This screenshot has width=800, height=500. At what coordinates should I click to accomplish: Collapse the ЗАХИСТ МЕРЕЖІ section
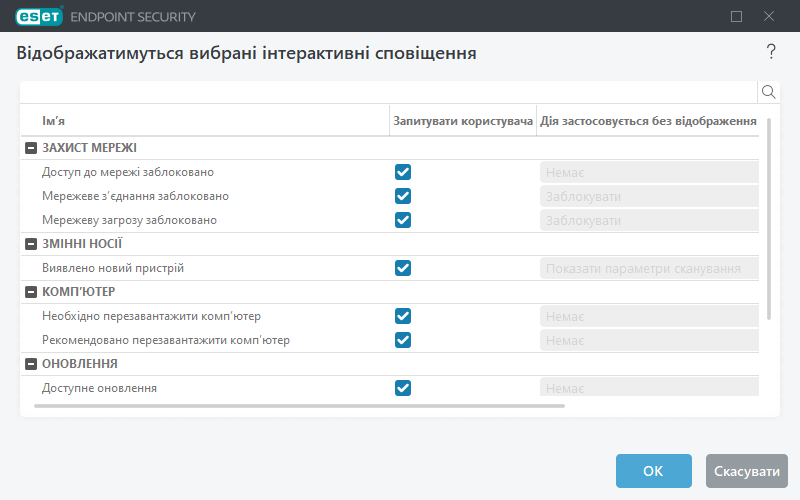pos(31,148)
